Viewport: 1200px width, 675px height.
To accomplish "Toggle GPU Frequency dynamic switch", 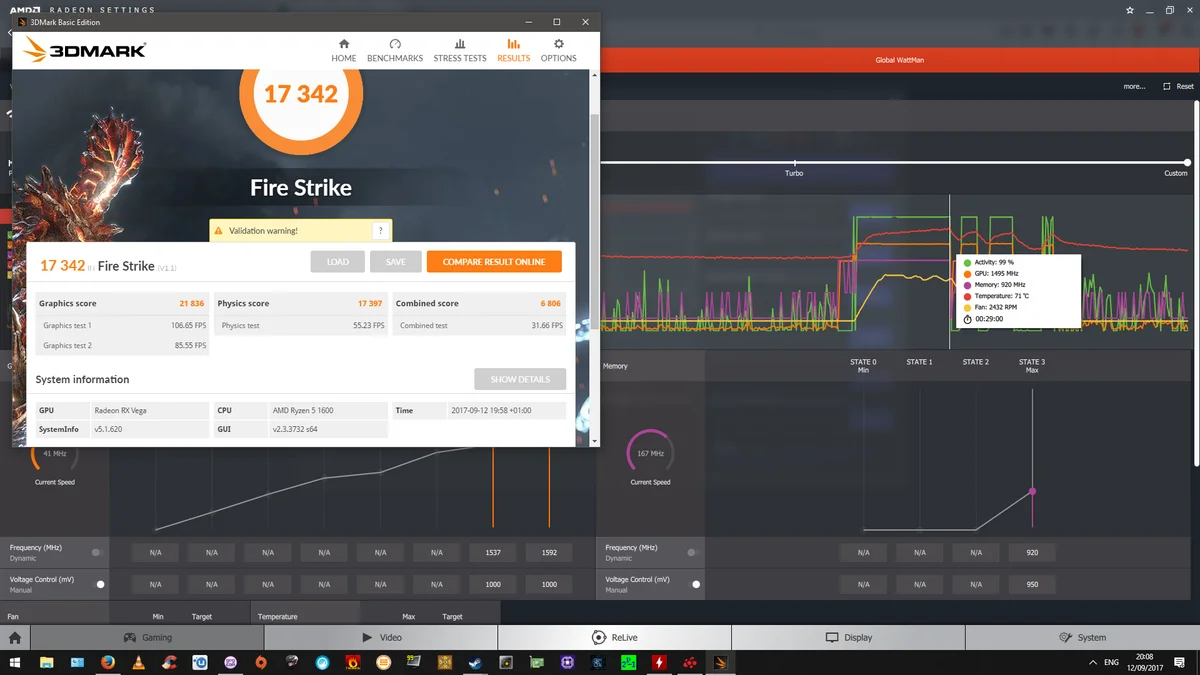I will (x=98, y=552).
